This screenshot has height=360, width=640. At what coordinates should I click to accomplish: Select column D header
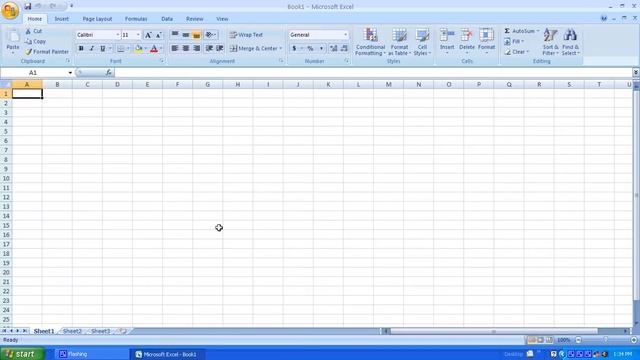point(117,84)
